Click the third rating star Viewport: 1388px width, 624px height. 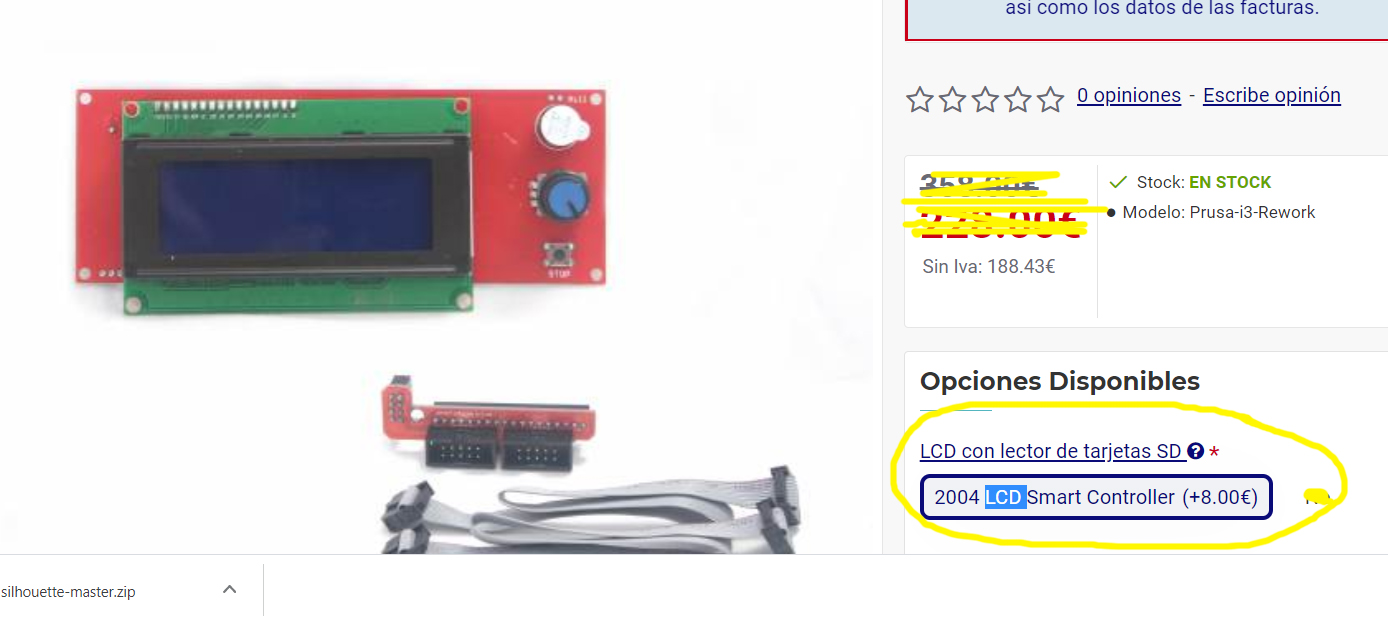coord(985,99)
